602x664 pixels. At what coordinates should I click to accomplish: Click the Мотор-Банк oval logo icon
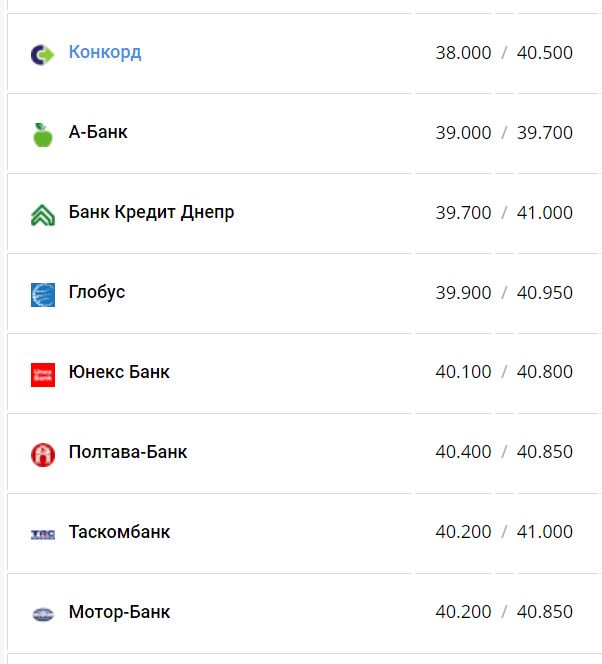click(43, 614)
